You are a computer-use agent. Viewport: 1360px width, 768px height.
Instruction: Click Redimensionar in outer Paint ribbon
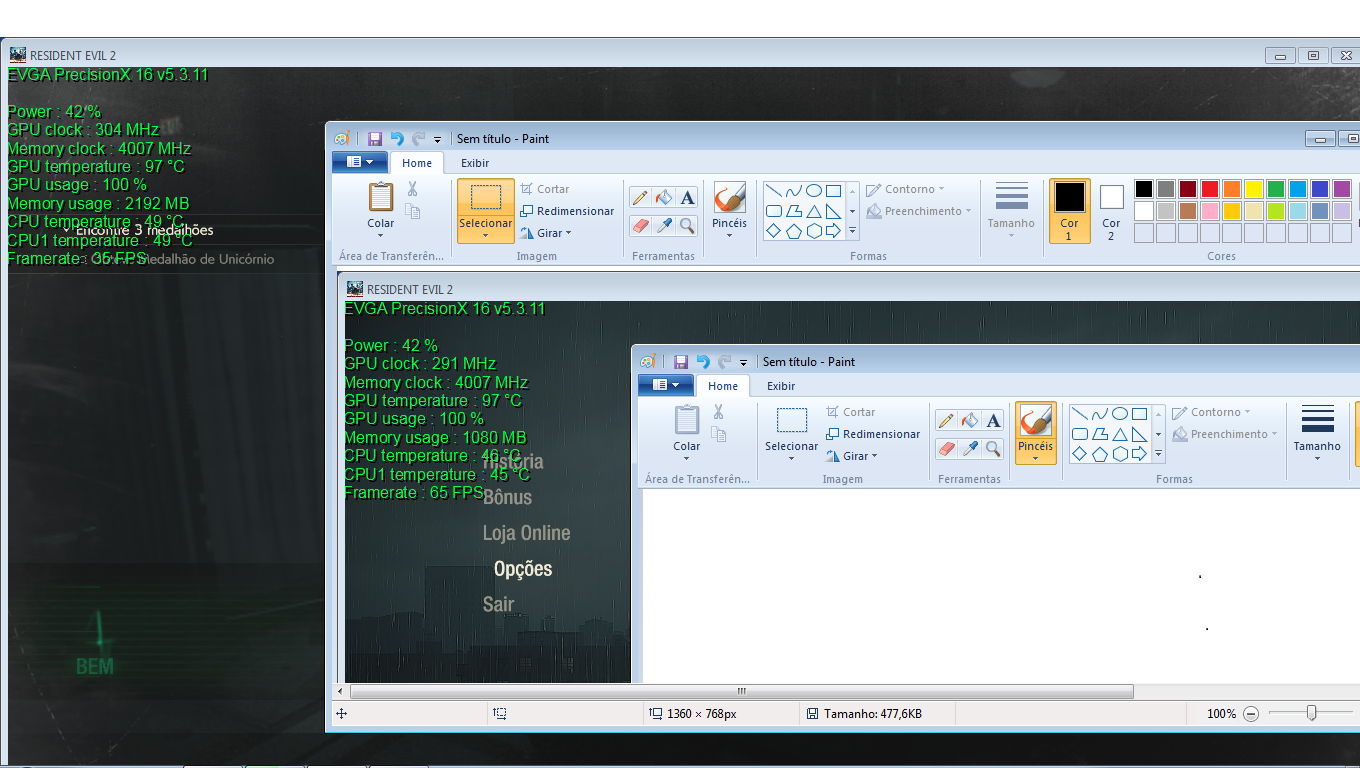(x=566, y=211)
